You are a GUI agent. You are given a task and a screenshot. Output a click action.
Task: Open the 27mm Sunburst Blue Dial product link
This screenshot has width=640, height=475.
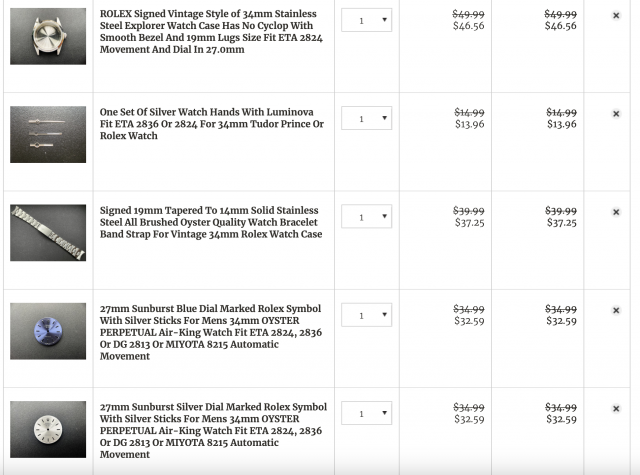211,332
